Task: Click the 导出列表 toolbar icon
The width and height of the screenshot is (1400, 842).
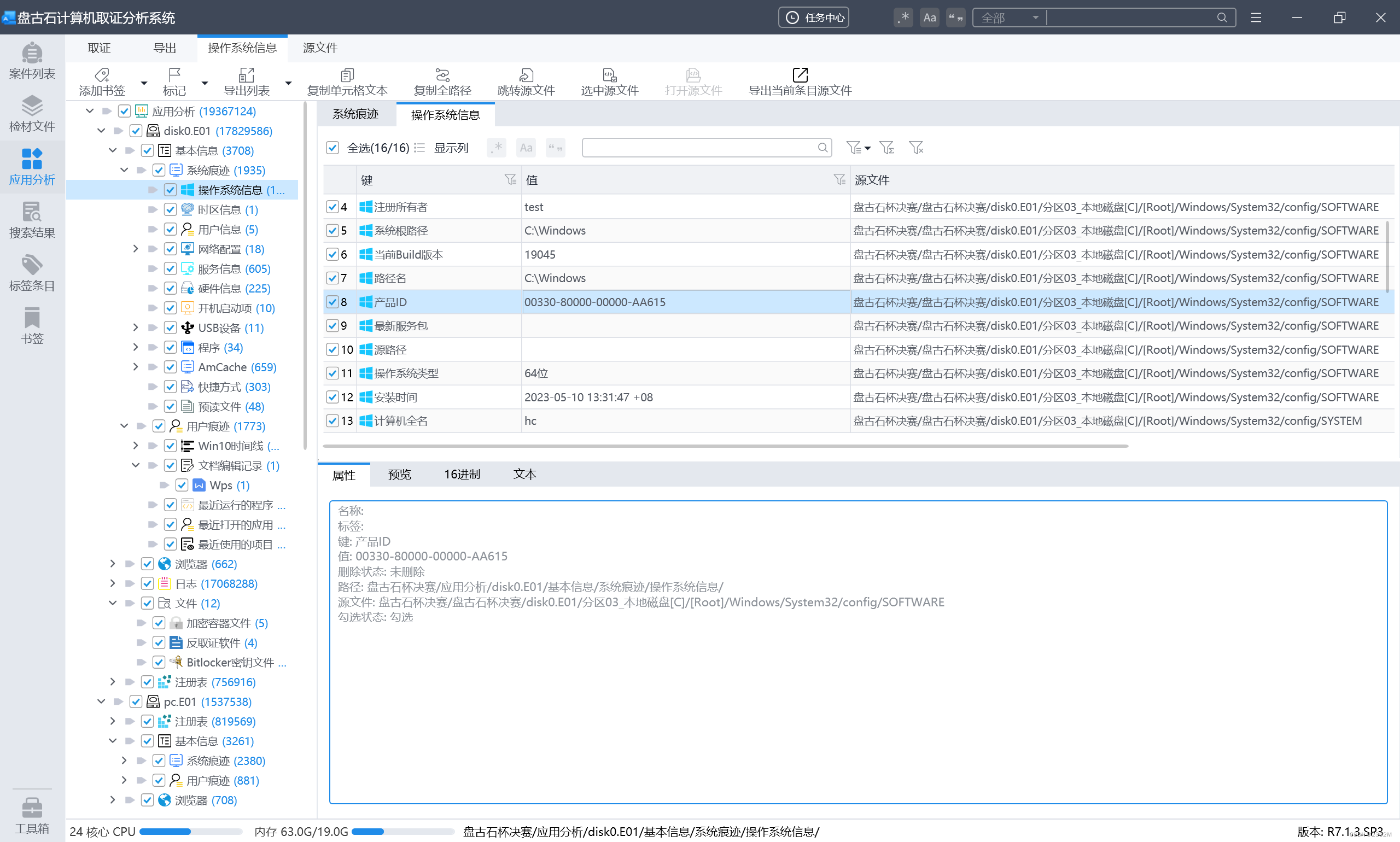Action: point(246,82)
